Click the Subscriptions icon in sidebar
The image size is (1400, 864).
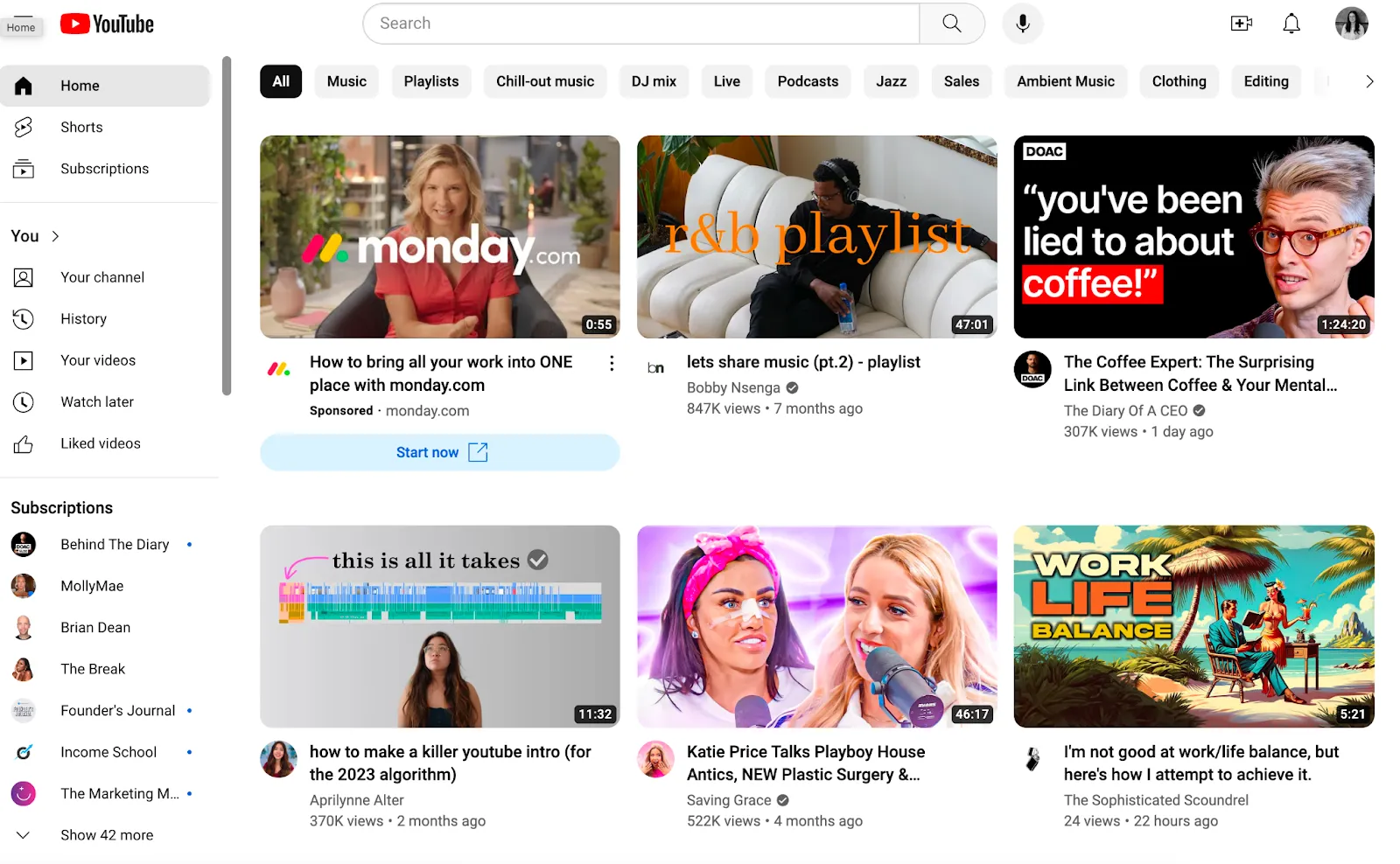coord(24,169)
